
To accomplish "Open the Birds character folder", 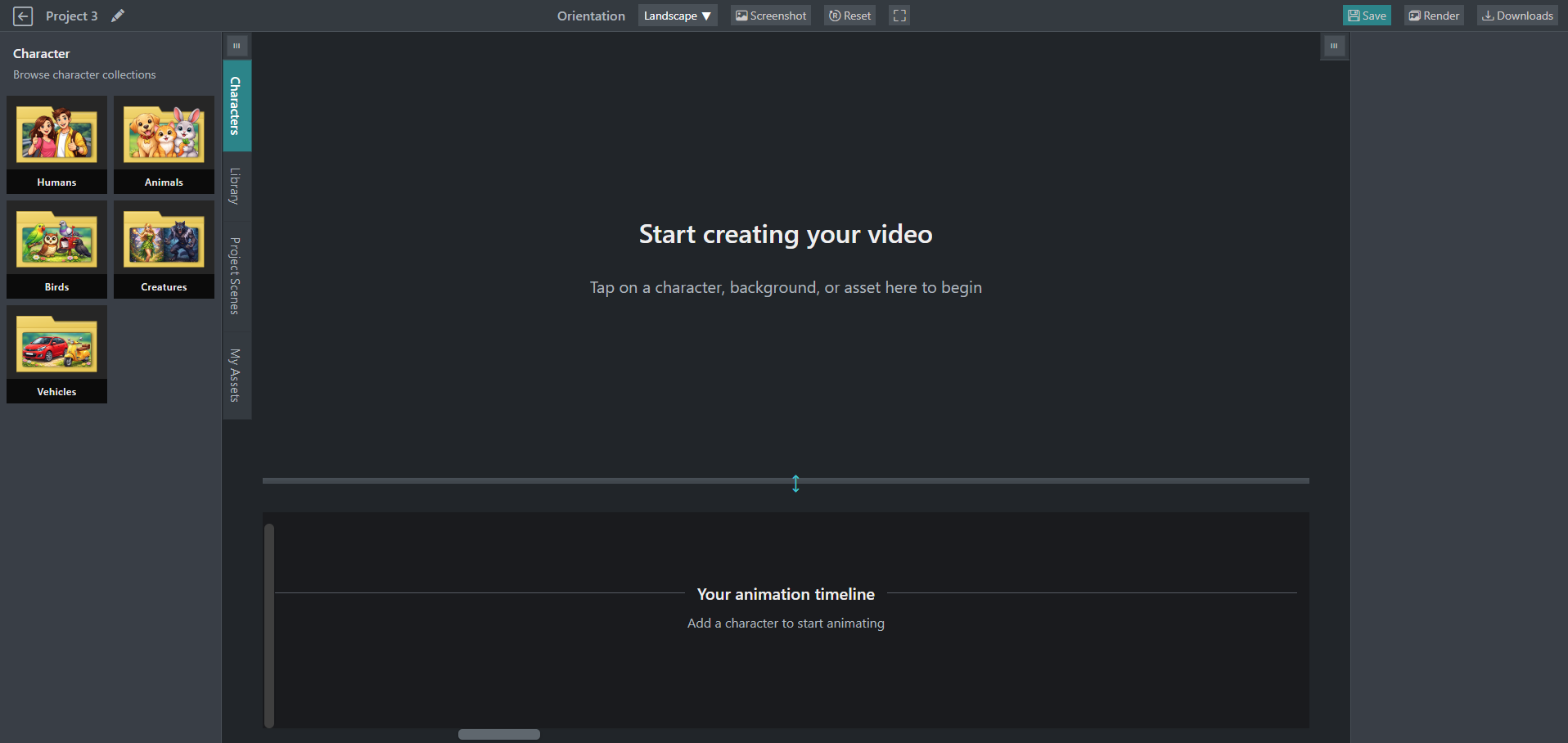I will [x=56, y=250].
